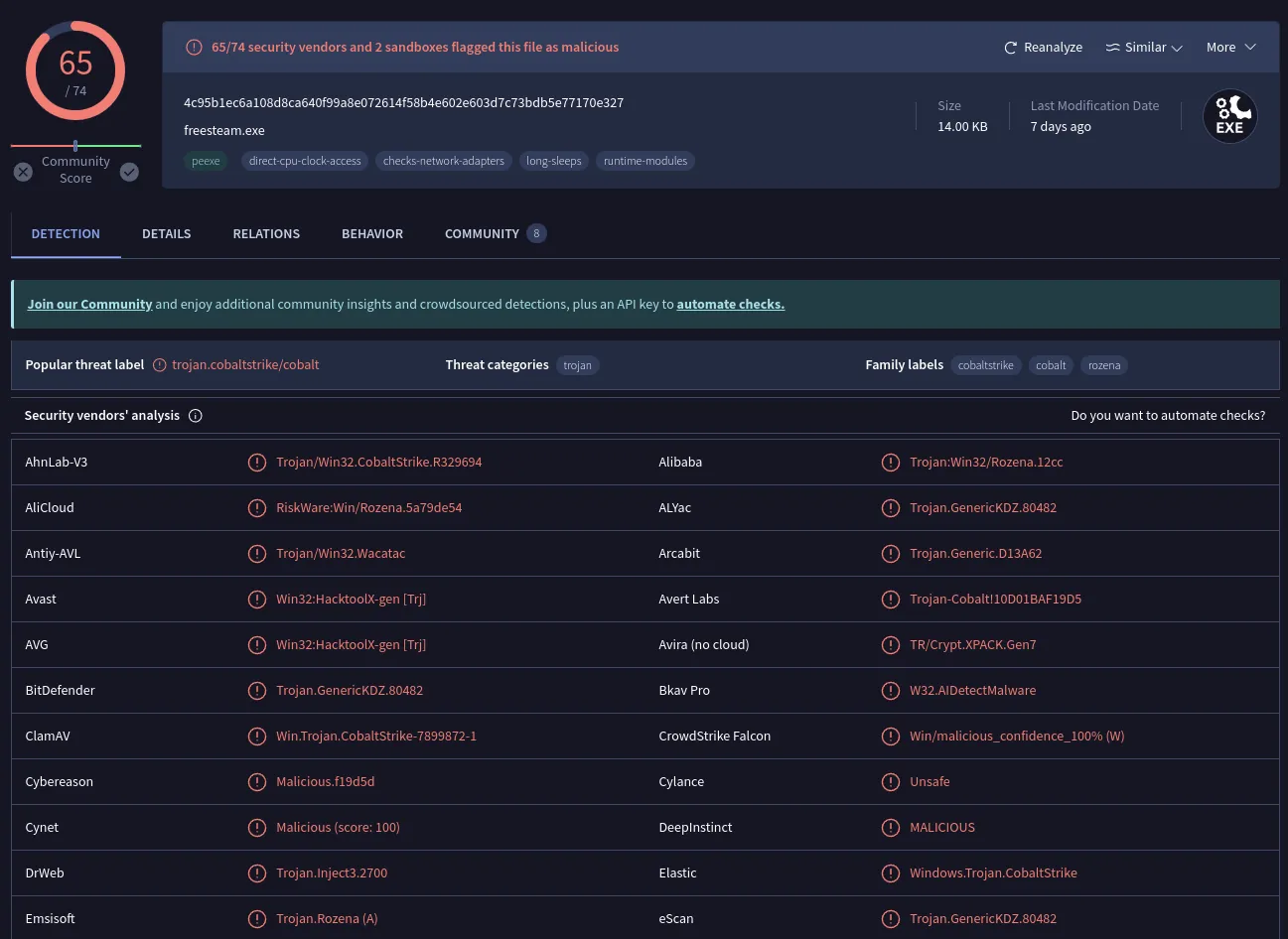Click the alert icon in the Avast row
Viewport: 1288px width, 939px height.
257,600
